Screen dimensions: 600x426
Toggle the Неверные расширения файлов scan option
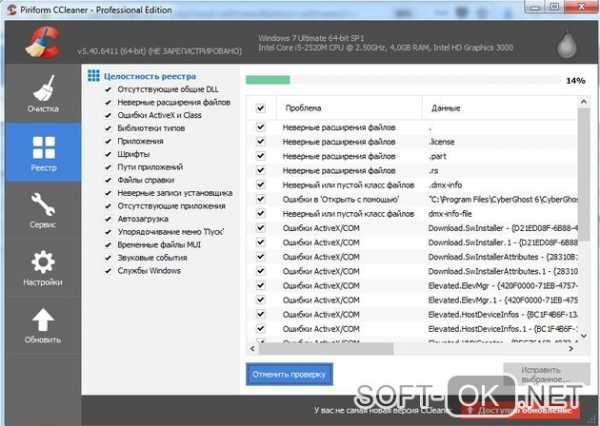point(108,103)
